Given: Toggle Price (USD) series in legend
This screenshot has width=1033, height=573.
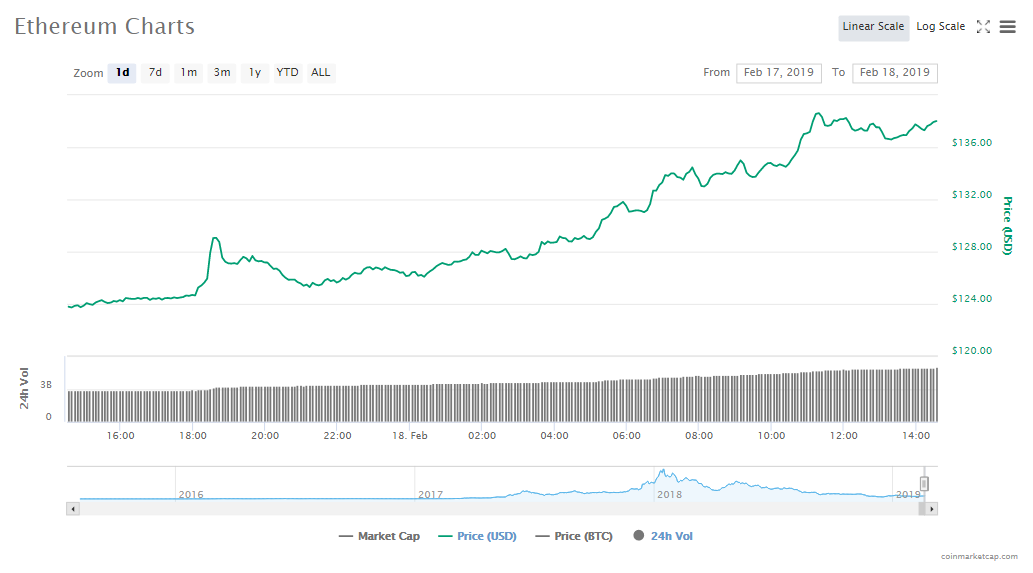Looking at the screenshot, I should 477,537.
